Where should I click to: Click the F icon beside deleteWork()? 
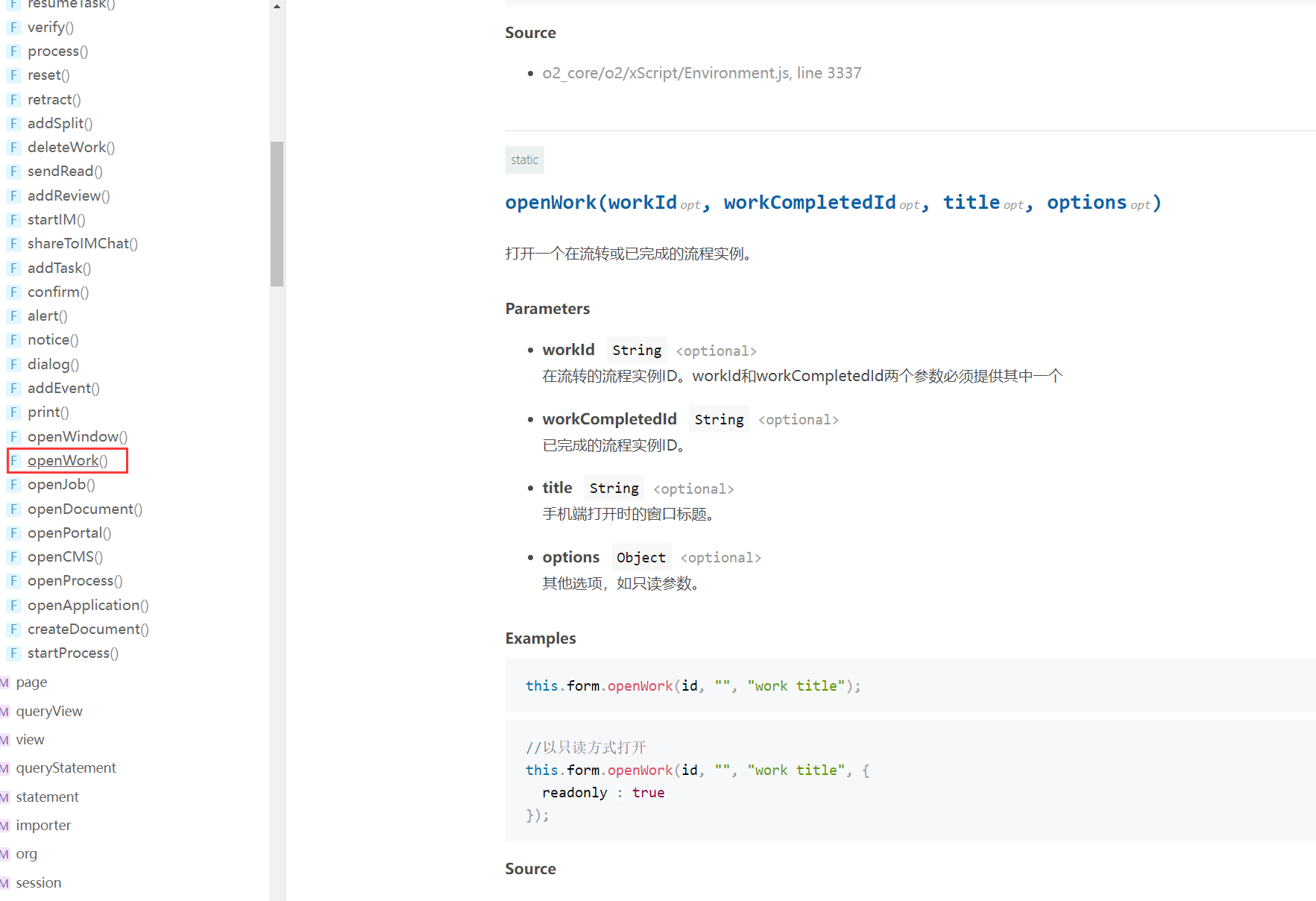[13, 148]
